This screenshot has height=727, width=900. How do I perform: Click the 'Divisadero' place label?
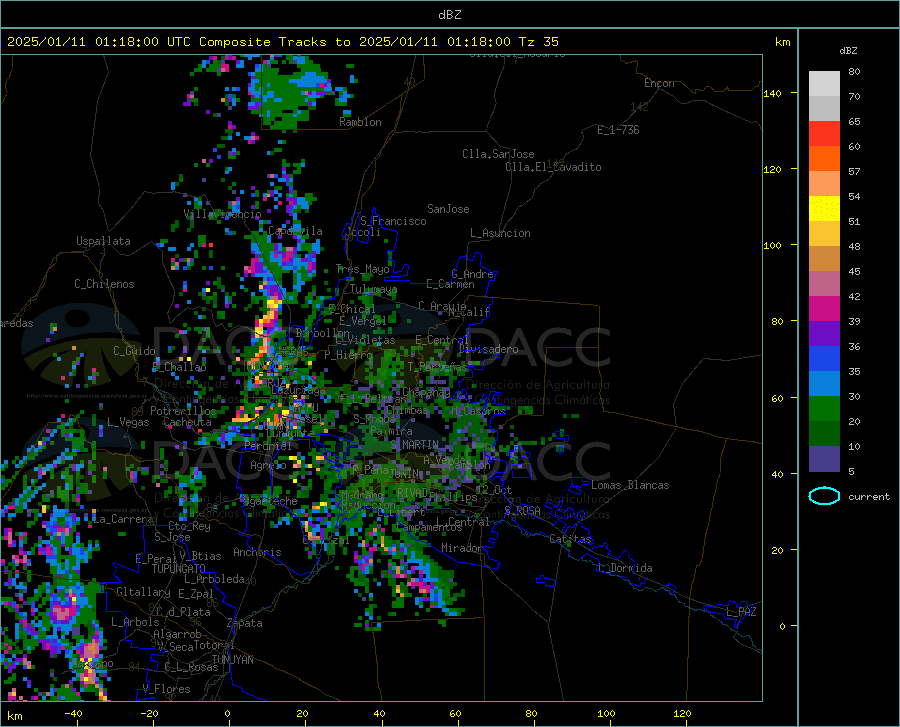[x=488, y=349]
